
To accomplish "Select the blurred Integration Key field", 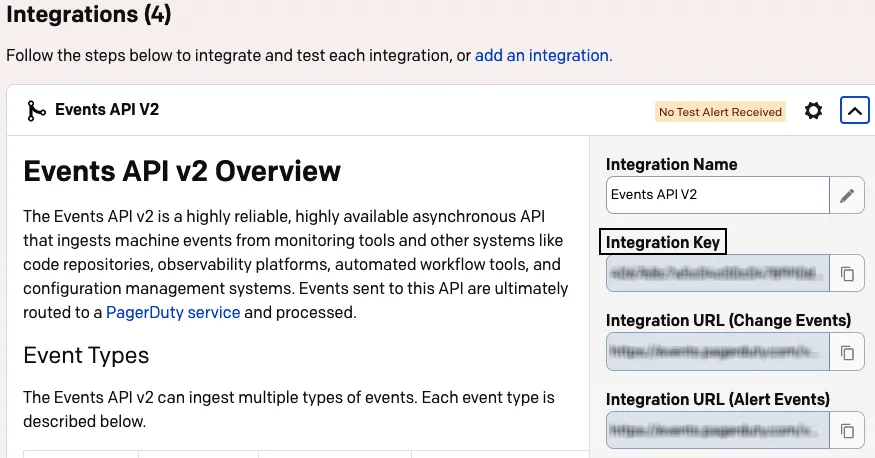I will point(718,273).
